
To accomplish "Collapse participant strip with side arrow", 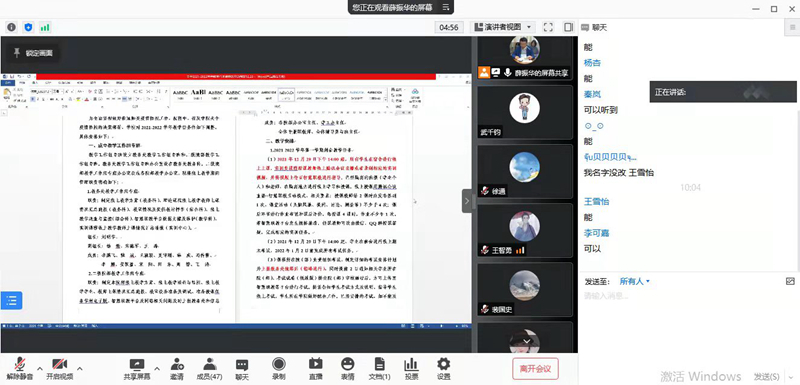I will [467, 201].
